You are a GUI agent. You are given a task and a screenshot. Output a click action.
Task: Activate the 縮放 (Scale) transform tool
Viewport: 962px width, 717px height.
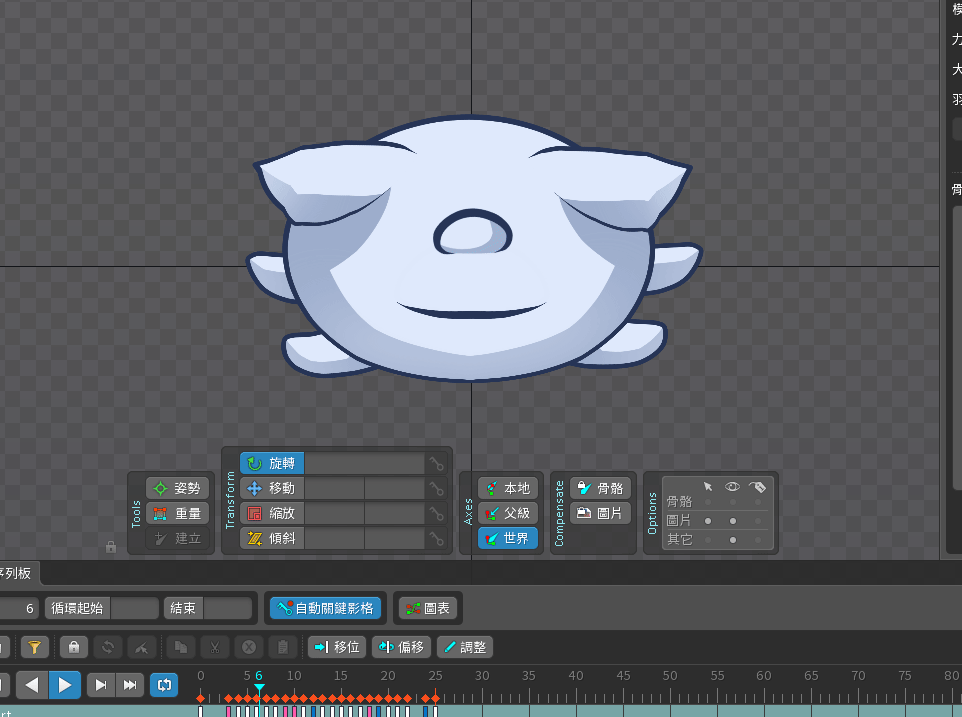click(x=272, y=513)
